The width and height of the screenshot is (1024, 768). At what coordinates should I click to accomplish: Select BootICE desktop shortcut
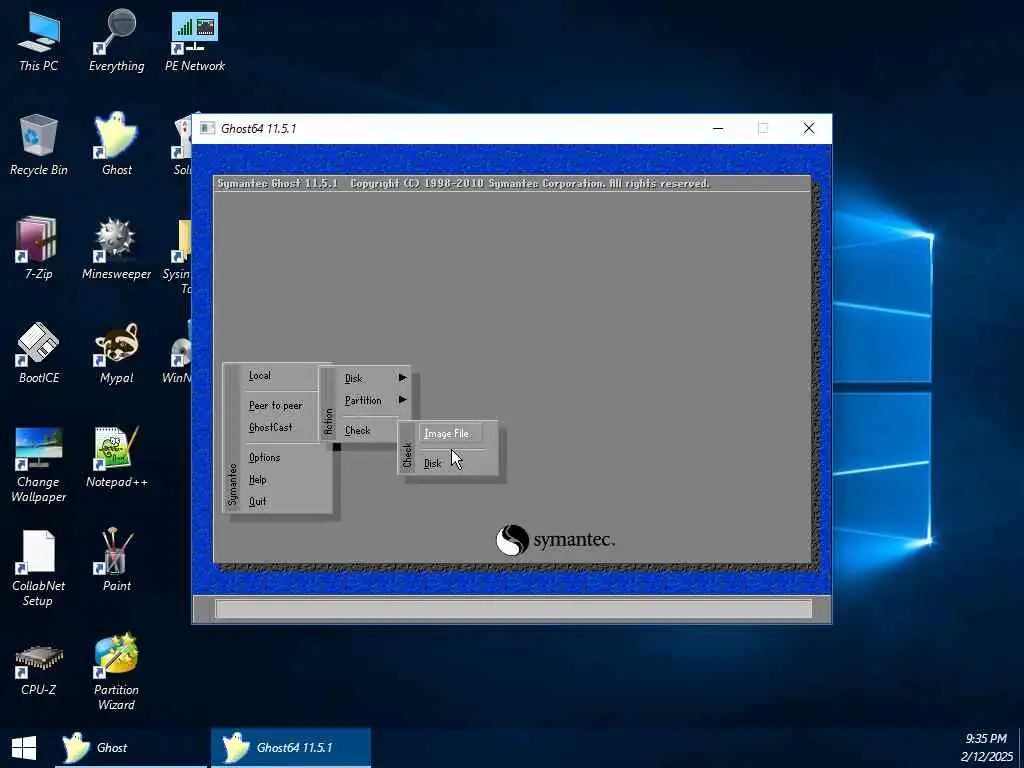tap(39, 353)
